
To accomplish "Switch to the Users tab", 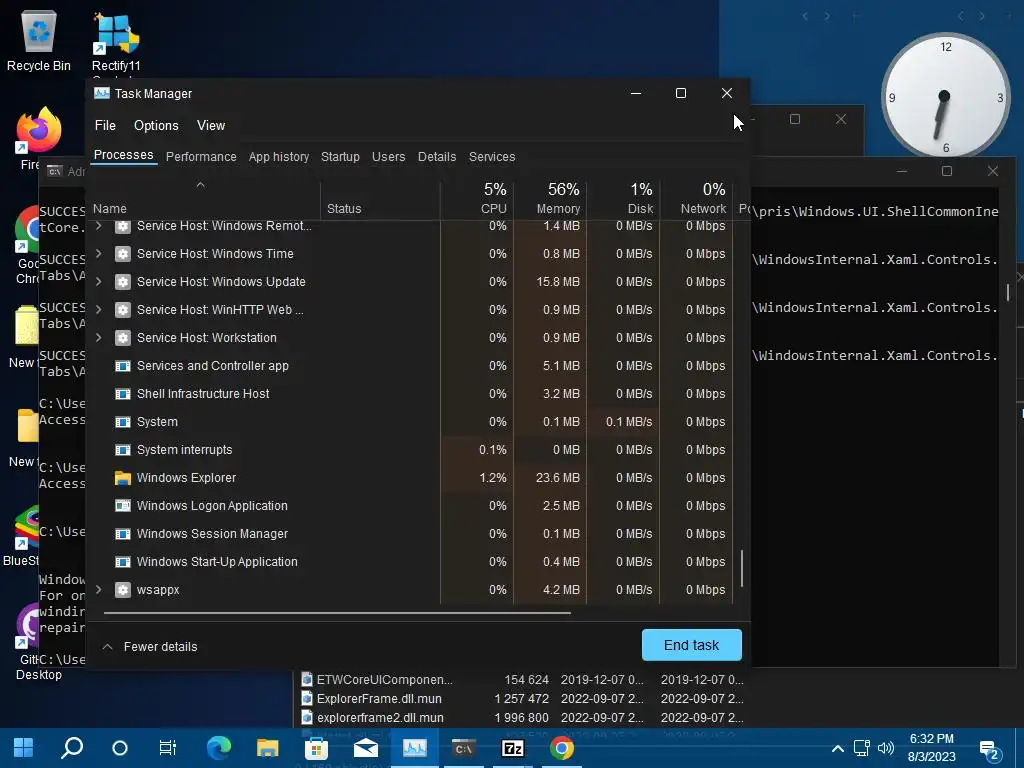I will [x=389, y=157].
